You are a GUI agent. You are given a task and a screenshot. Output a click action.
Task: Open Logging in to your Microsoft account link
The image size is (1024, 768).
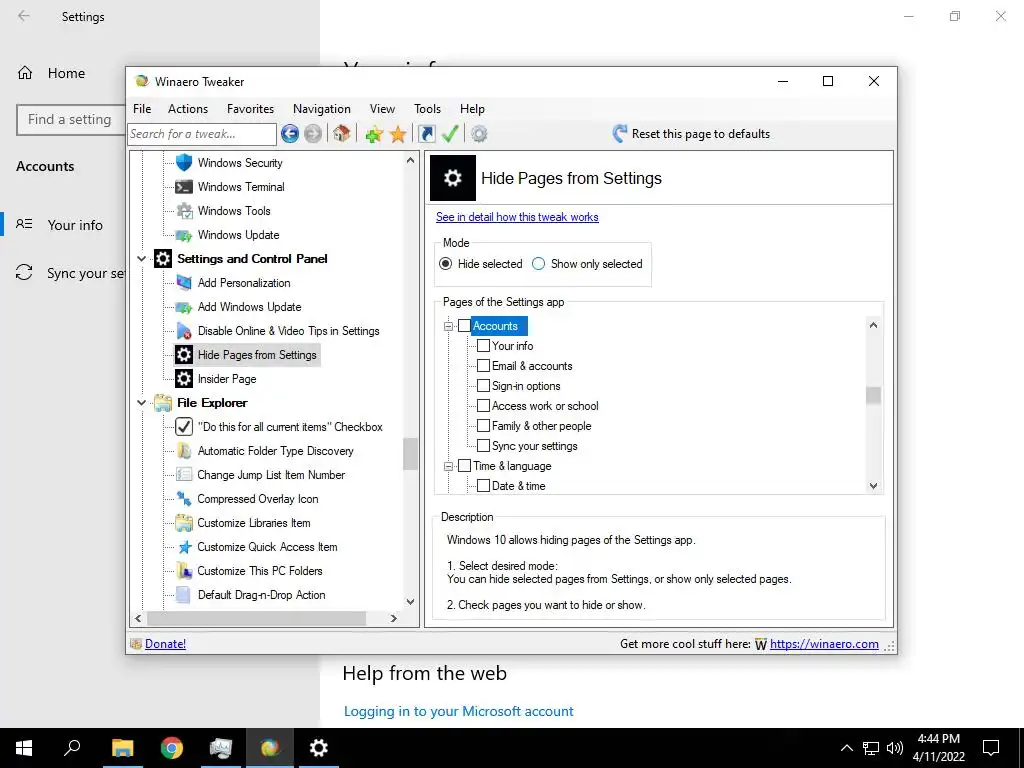(458, 711)
